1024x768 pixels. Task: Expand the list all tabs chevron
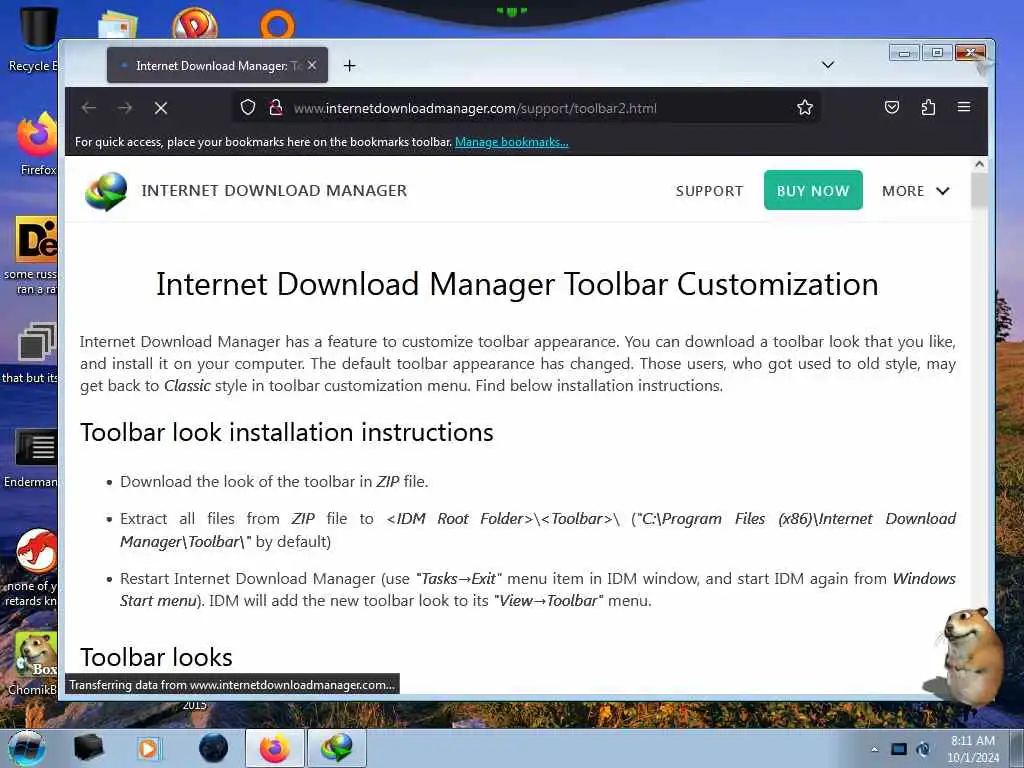(827, 65)
